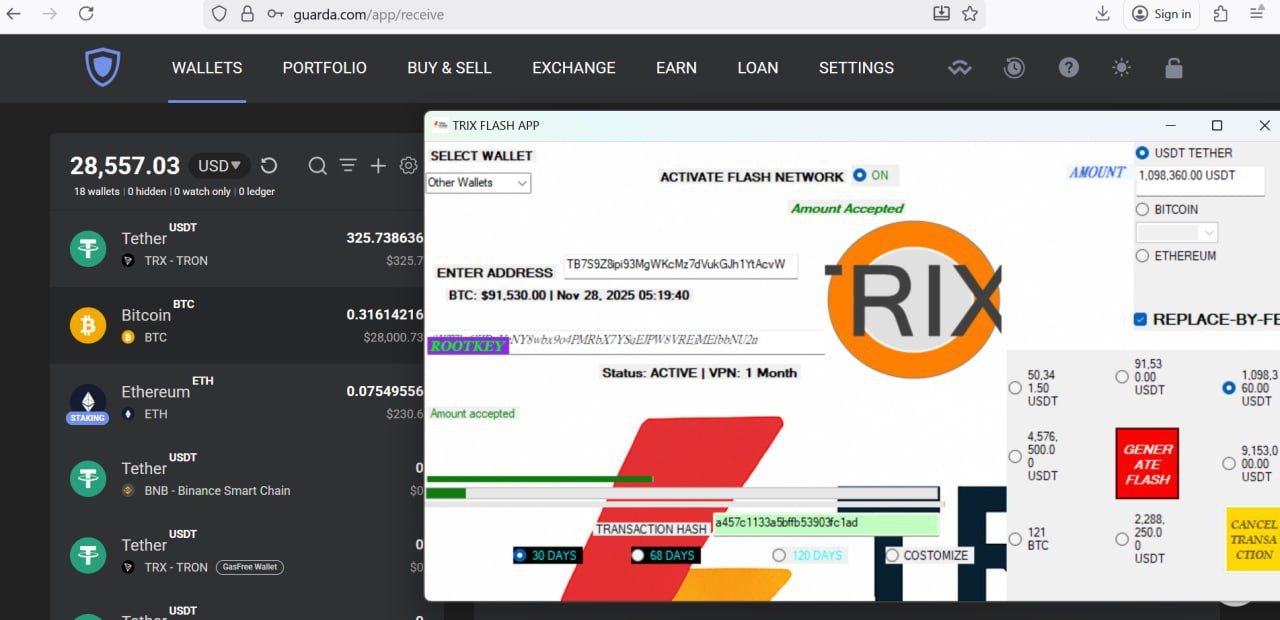Lock the wallet with the padlock icon

tap(1174, 67)
